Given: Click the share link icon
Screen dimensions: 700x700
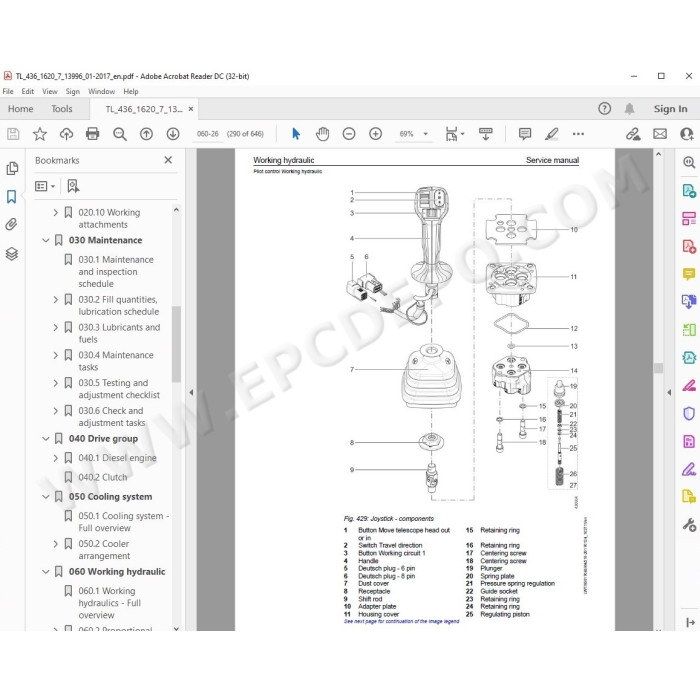Looking at the screenshot, I should pos(633,134).
